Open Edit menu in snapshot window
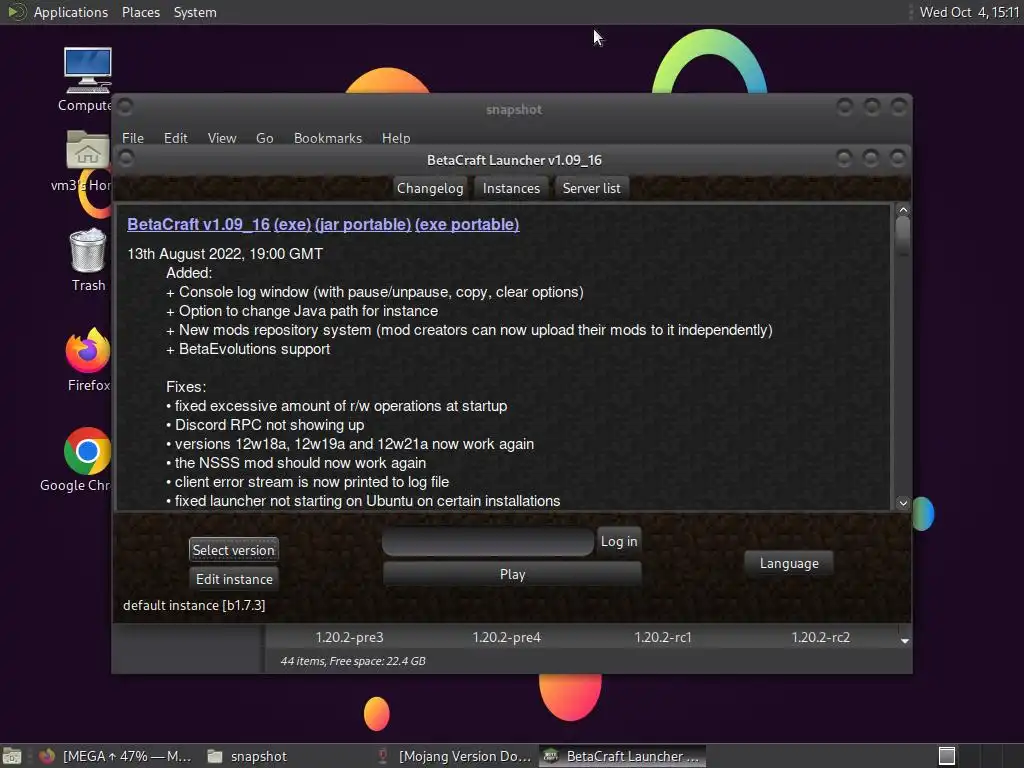 pyautogui.click(x=175, y=138)
